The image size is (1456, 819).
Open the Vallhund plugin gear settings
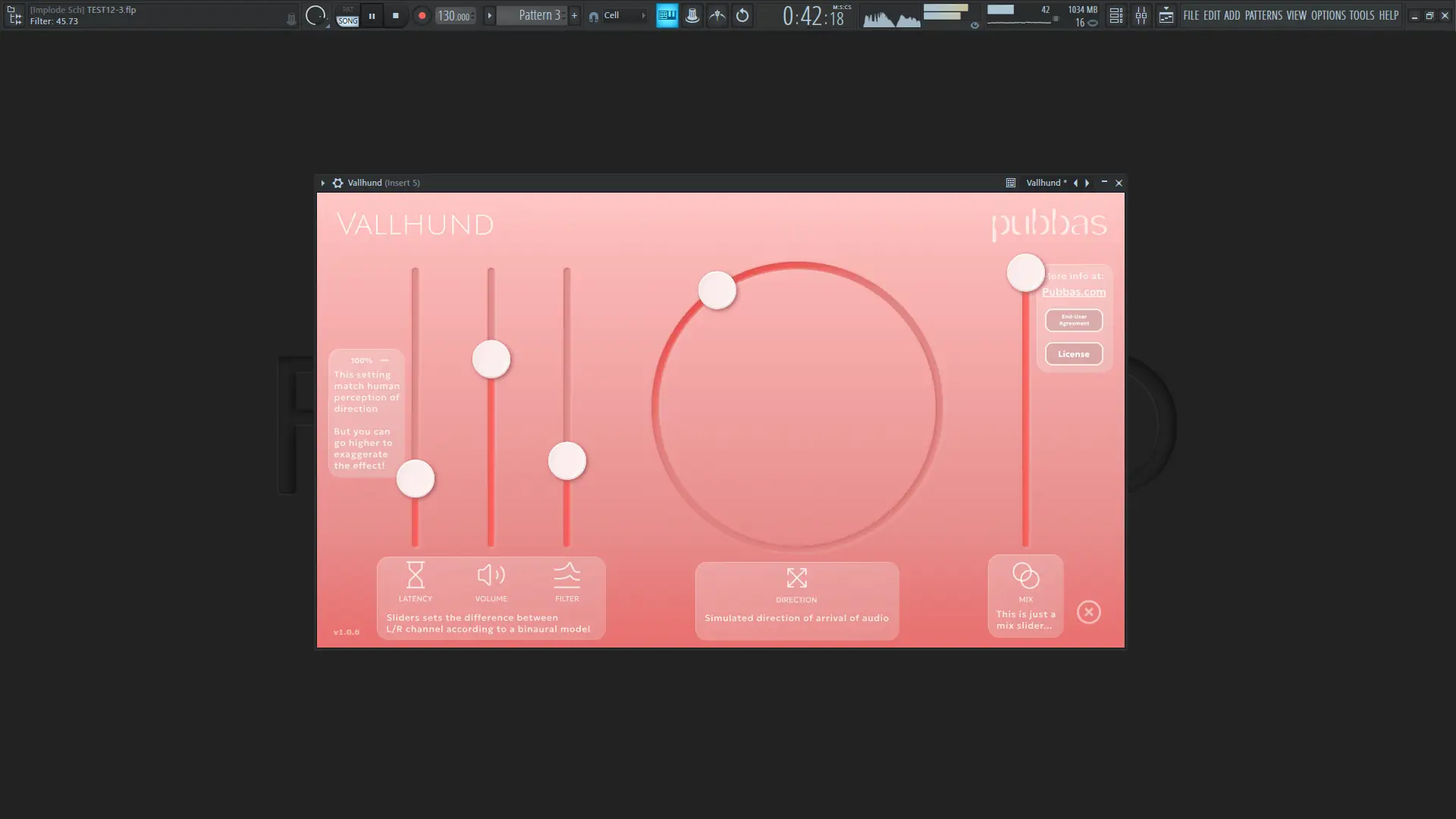click(x=337, y=183)
